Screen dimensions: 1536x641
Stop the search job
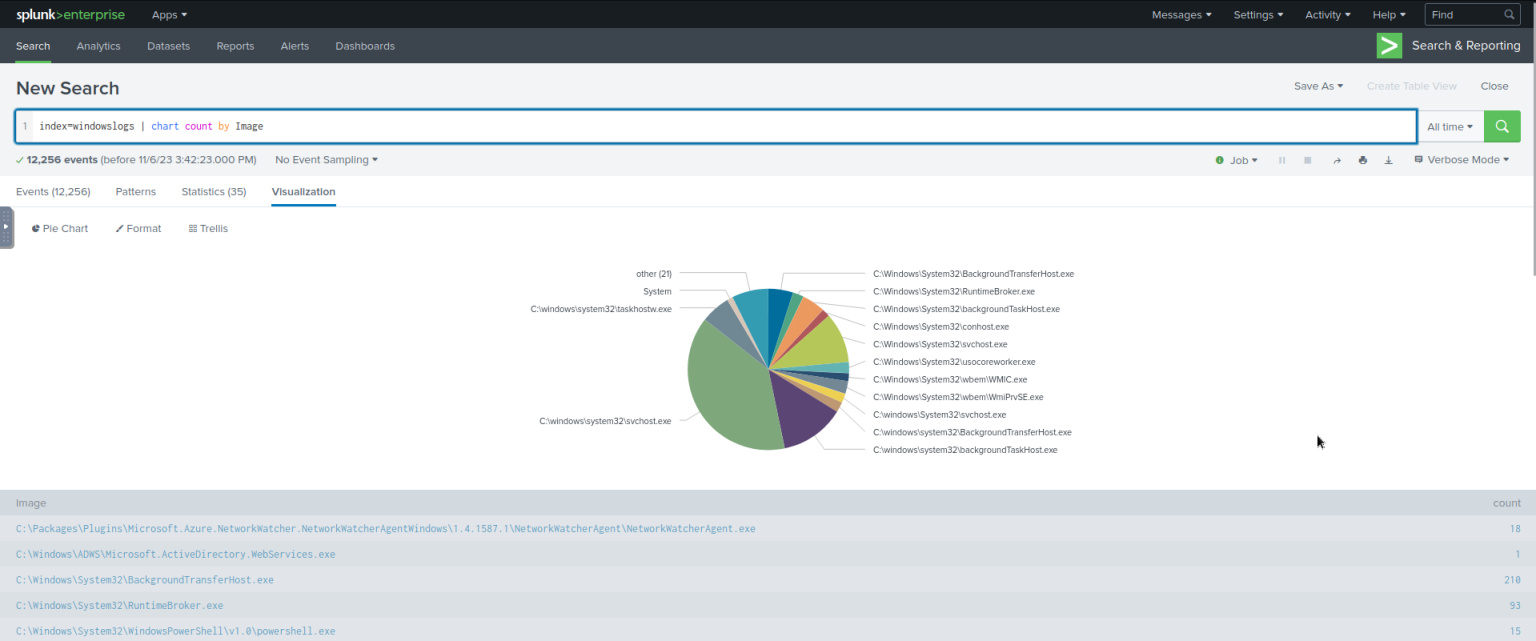(x=1307, y=159)
